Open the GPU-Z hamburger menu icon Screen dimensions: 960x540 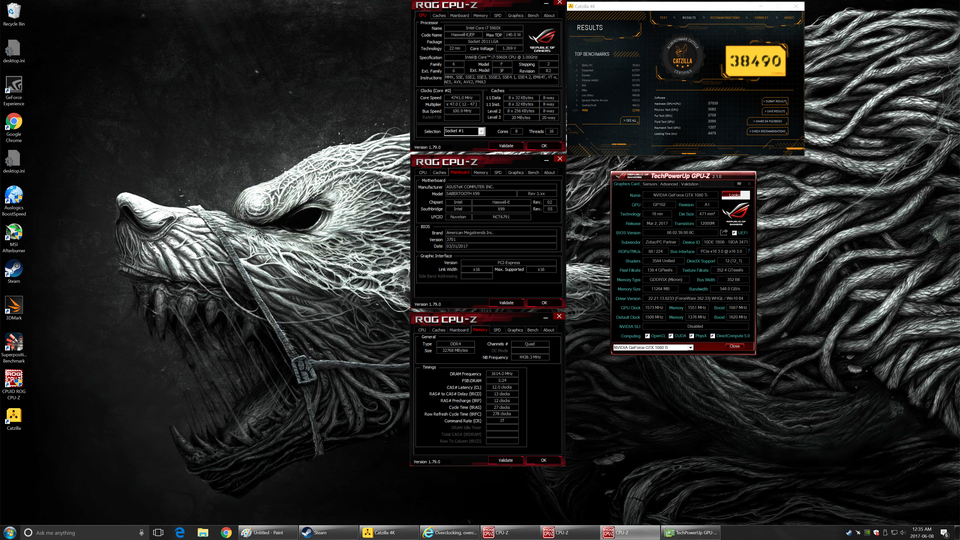748,184
